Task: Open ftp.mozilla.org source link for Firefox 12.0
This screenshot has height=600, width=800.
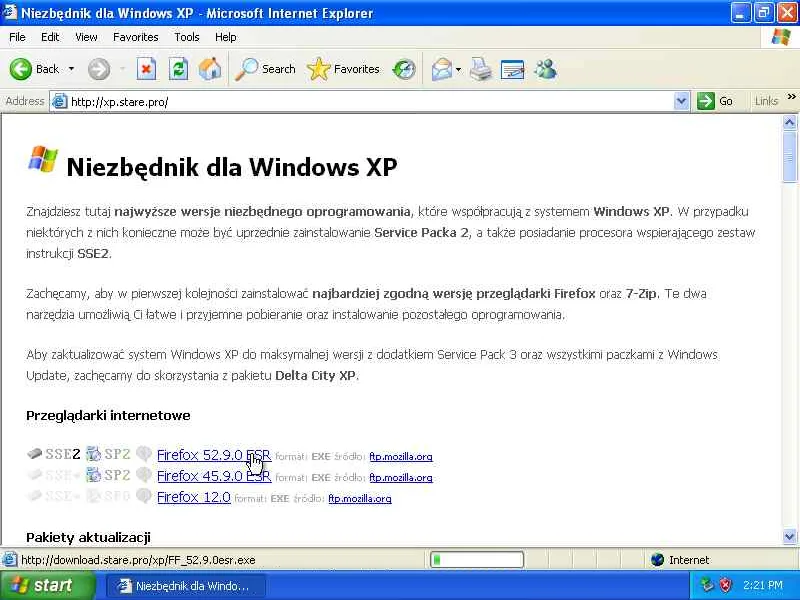Action: click(360, 498)
